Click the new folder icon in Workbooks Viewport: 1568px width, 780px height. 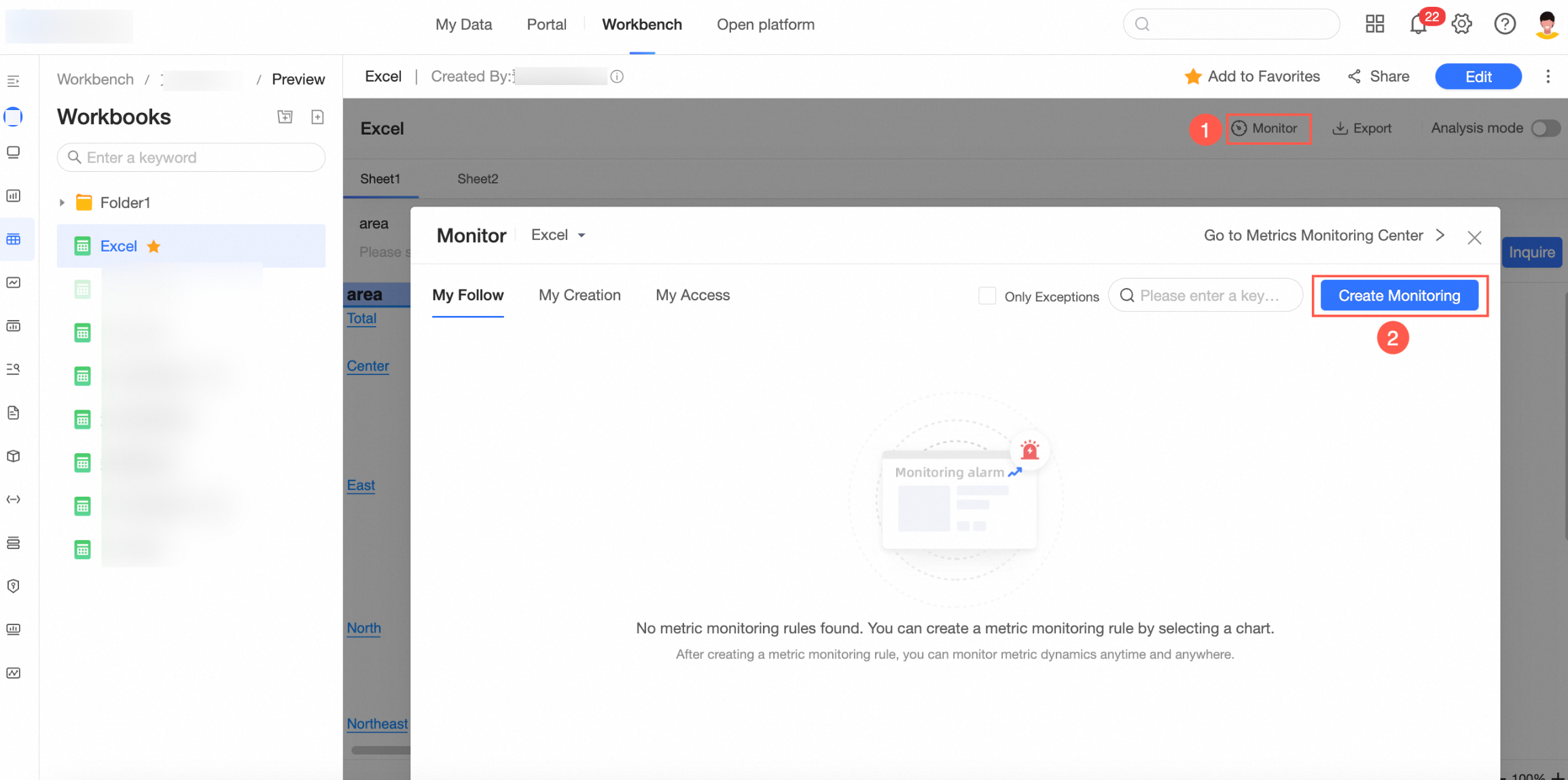285,117
